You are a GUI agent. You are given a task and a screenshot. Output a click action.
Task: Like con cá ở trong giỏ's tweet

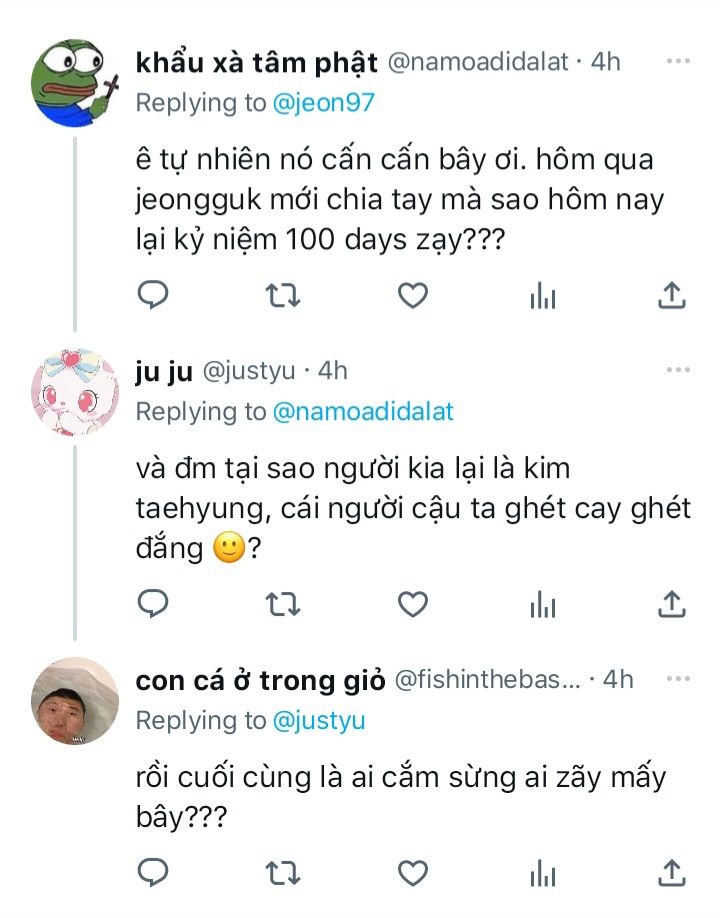pos(413,872)
